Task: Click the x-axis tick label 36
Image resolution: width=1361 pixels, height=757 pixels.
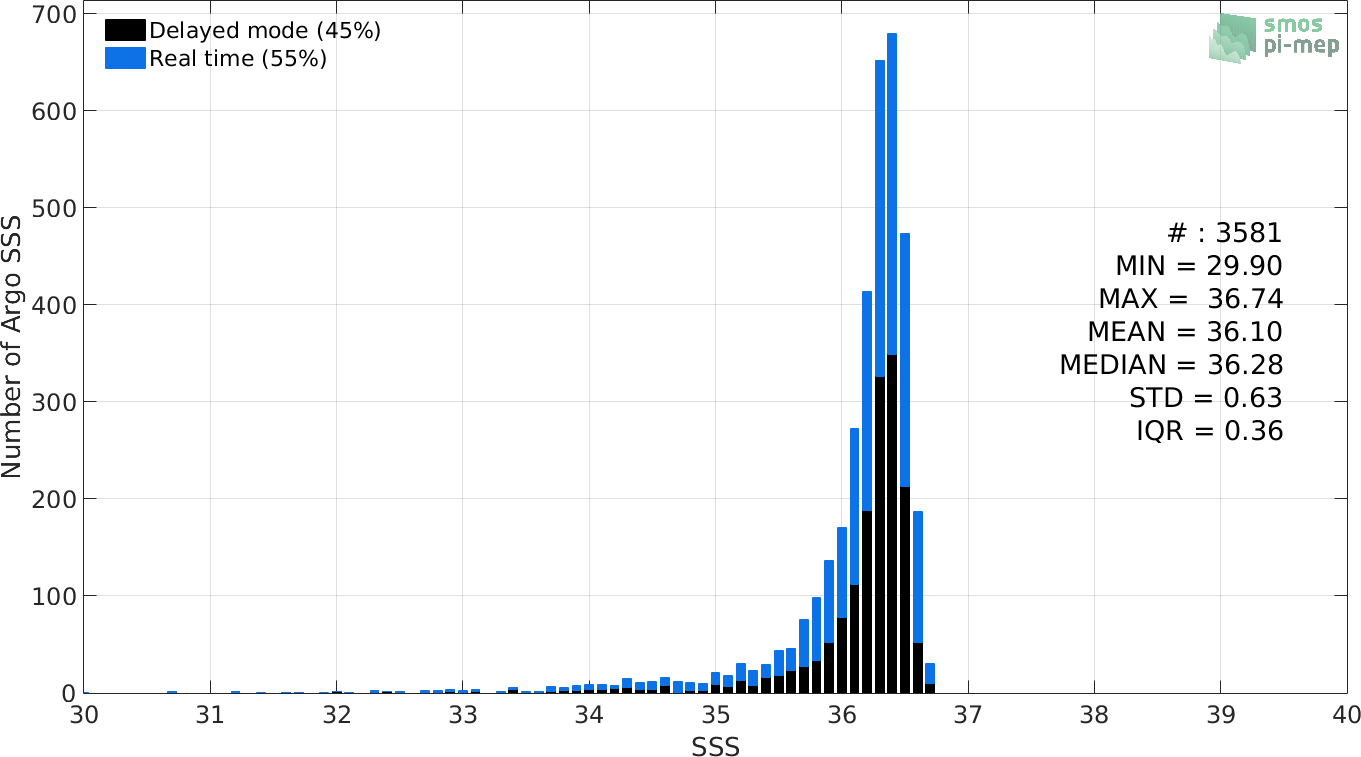Action: [842, 716]
